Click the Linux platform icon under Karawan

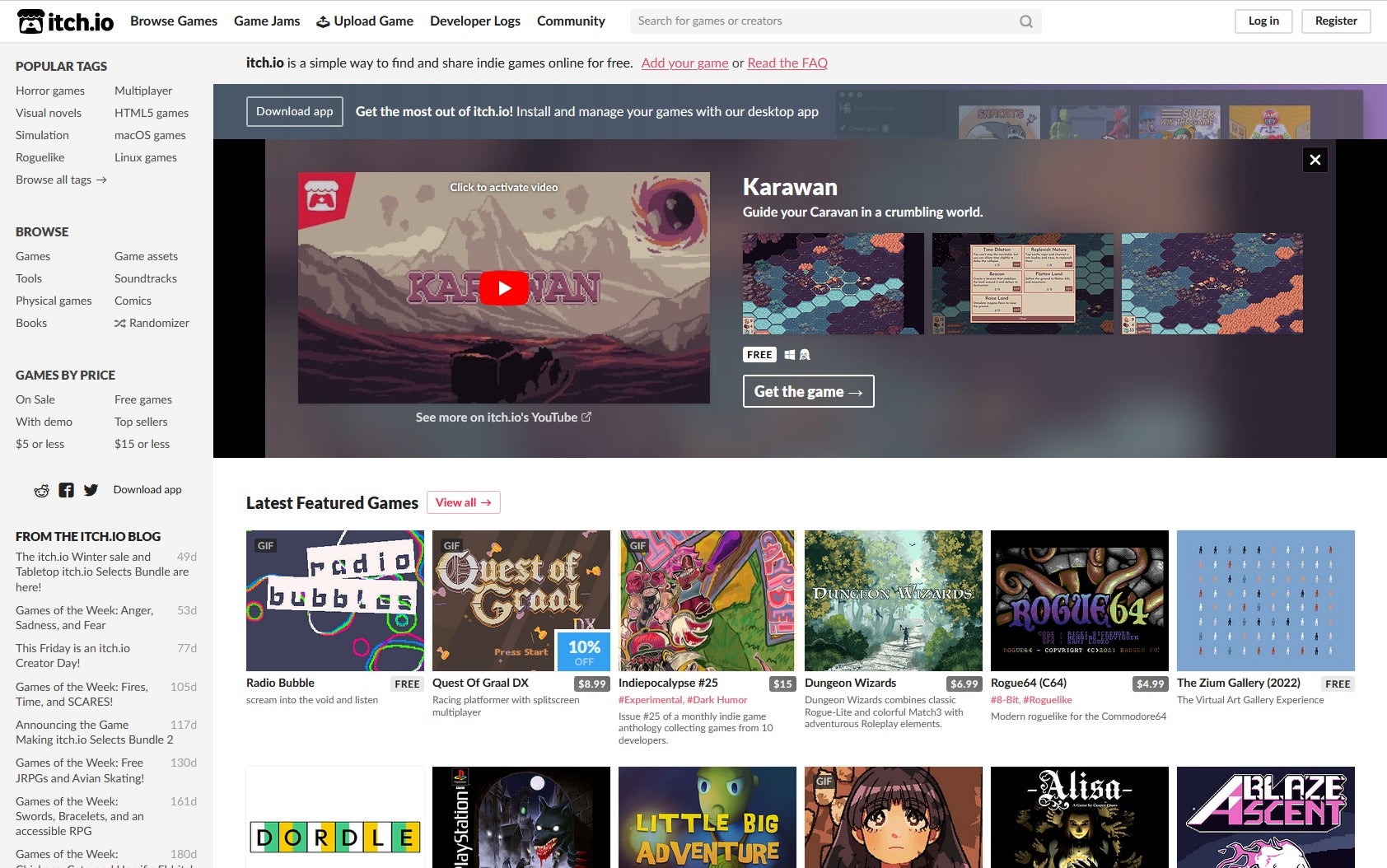[805, 355]
